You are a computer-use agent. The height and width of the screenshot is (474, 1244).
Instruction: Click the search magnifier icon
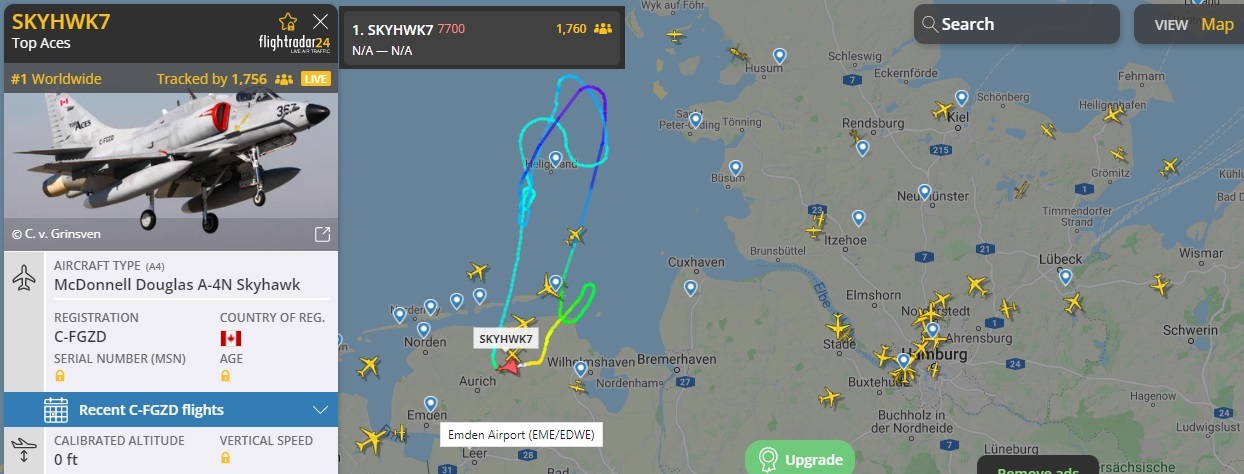point(929,24)
